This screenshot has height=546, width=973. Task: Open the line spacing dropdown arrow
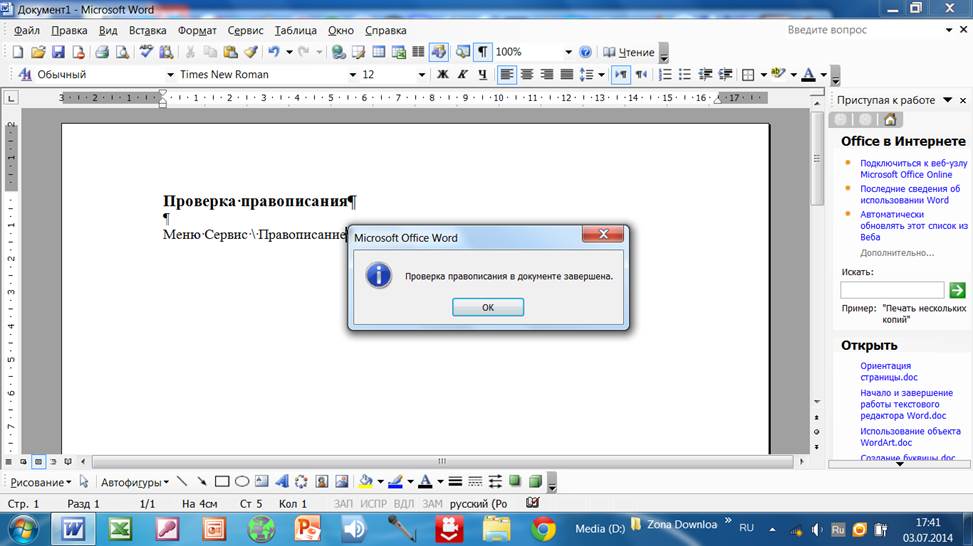[x=601, y=74]
